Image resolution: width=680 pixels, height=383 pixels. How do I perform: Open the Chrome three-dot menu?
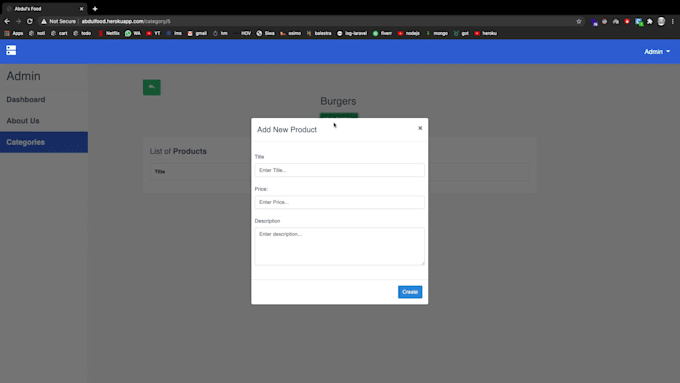(x=673, y=21)
